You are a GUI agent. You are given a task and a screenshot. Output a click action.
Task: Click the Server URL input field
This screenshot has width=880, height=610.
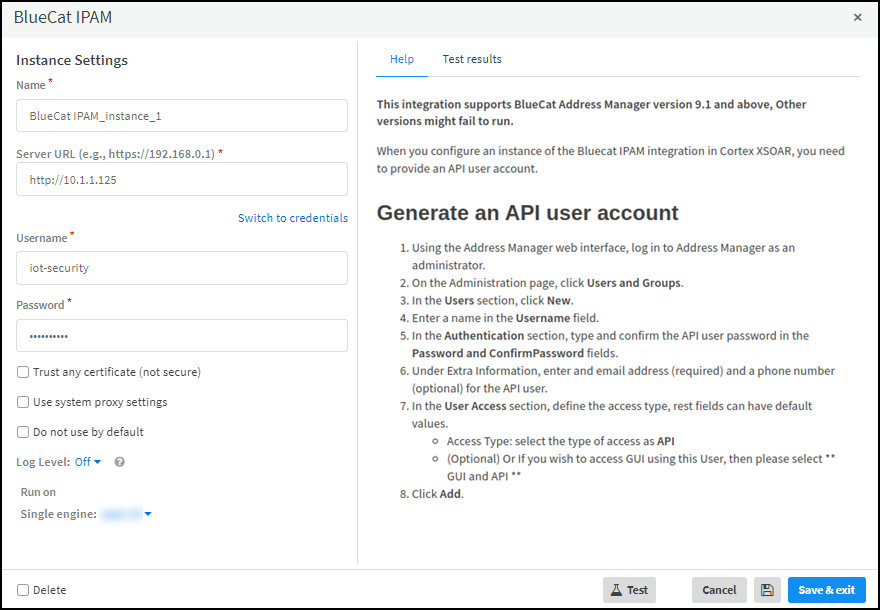tap(182, 179)
